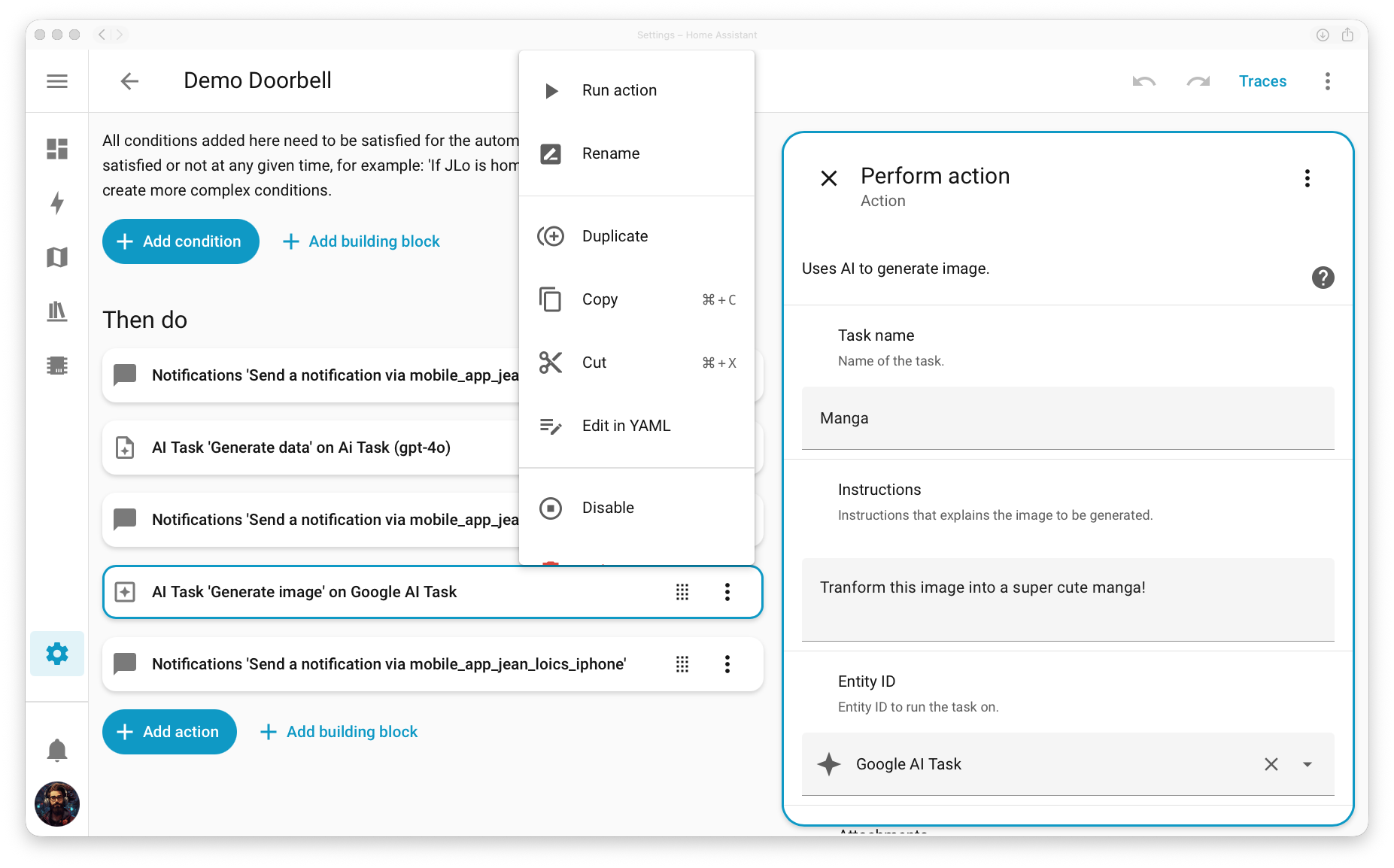
Task: Open the Logbook from the sidebar
Action: [57, 311]
